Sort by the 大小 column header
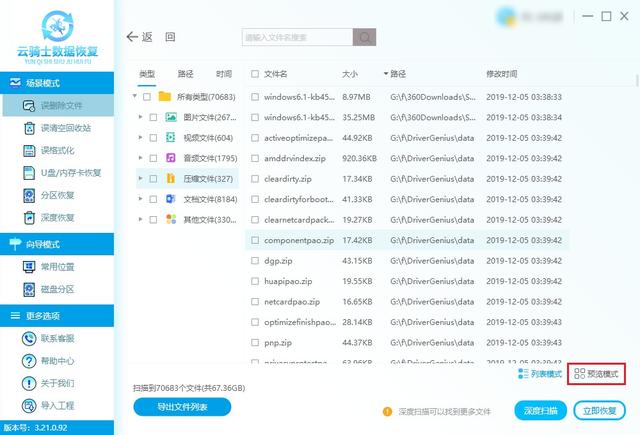640x435 pixels. click(x=350, y=74)
